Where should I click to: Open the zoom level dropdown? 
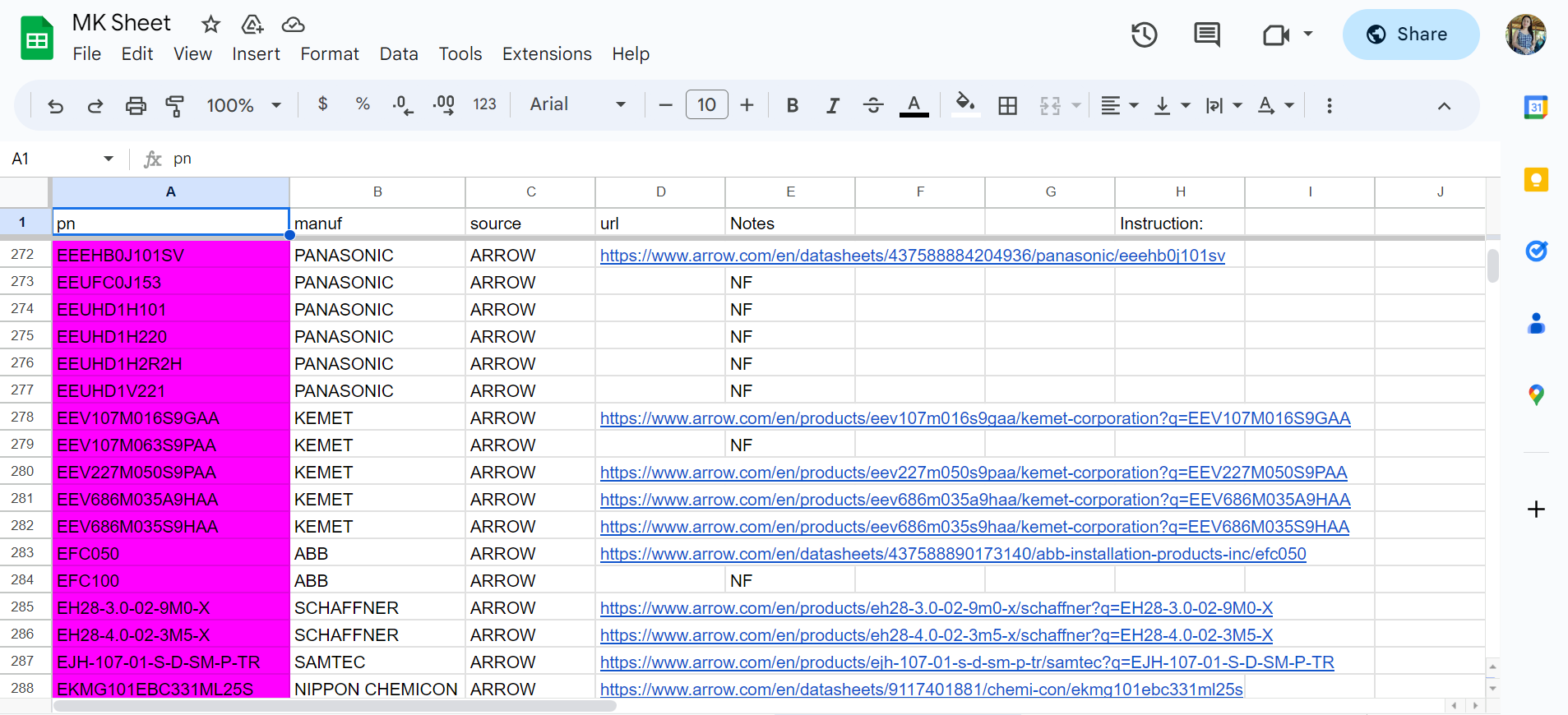point(244,105)
